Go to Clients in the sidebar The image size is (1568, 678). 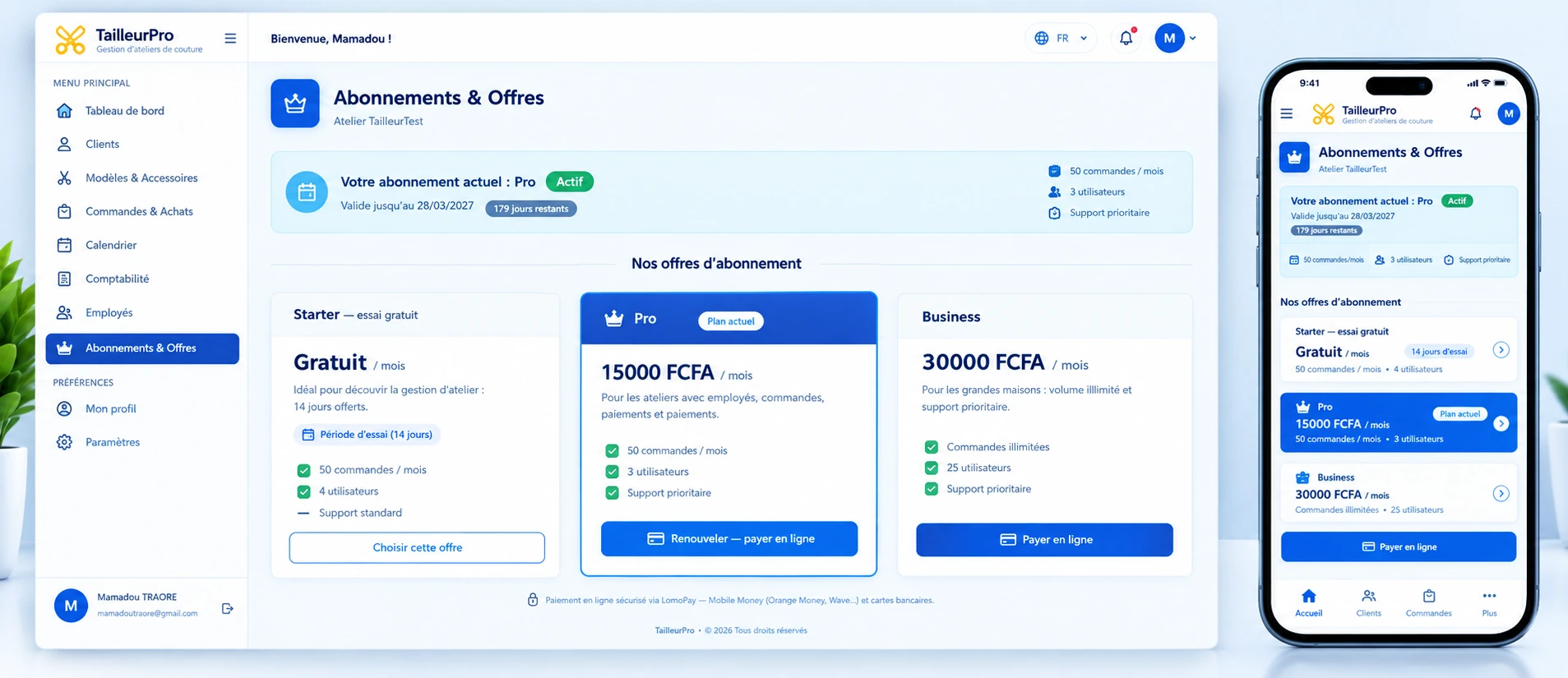tap(142, 145)
